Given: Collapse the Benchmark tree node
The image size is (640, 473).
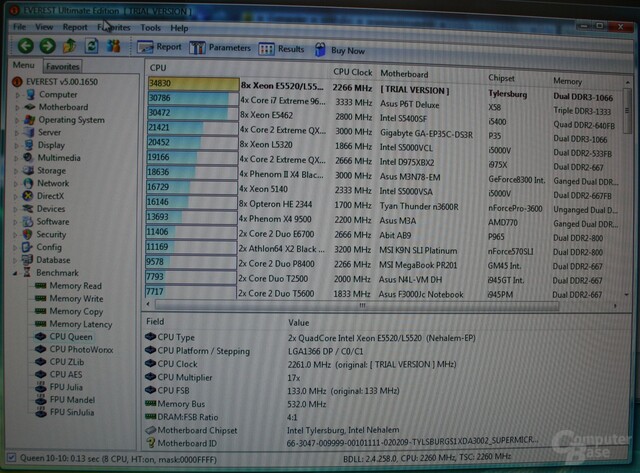Looking at the screenshot, I should pos(15,273).
